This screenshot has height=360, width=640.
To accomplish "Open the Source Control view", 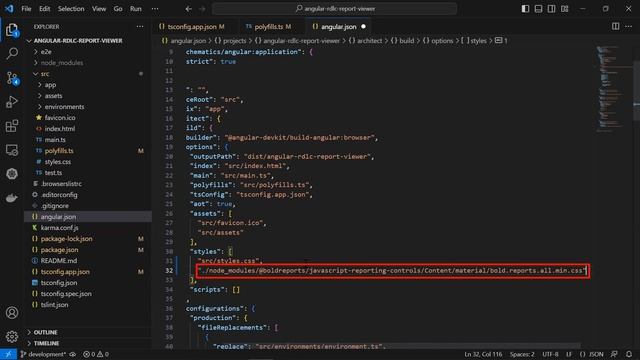I will pyautogui.click(x=12, y=78).
